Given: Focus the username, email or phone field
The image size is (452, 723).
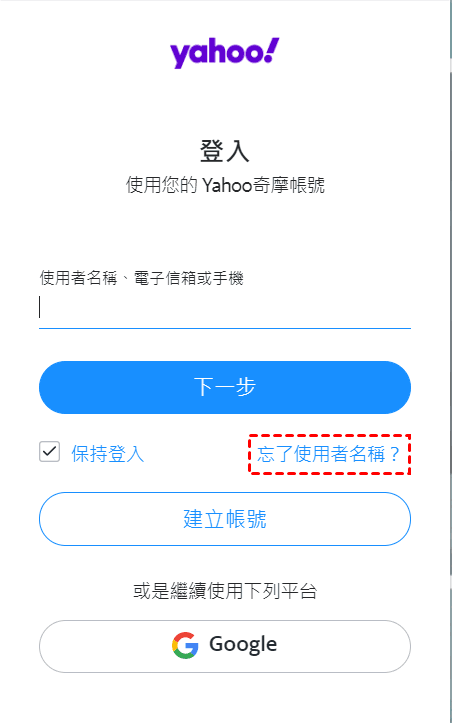Looking at the screenshot, I should 225,308.
